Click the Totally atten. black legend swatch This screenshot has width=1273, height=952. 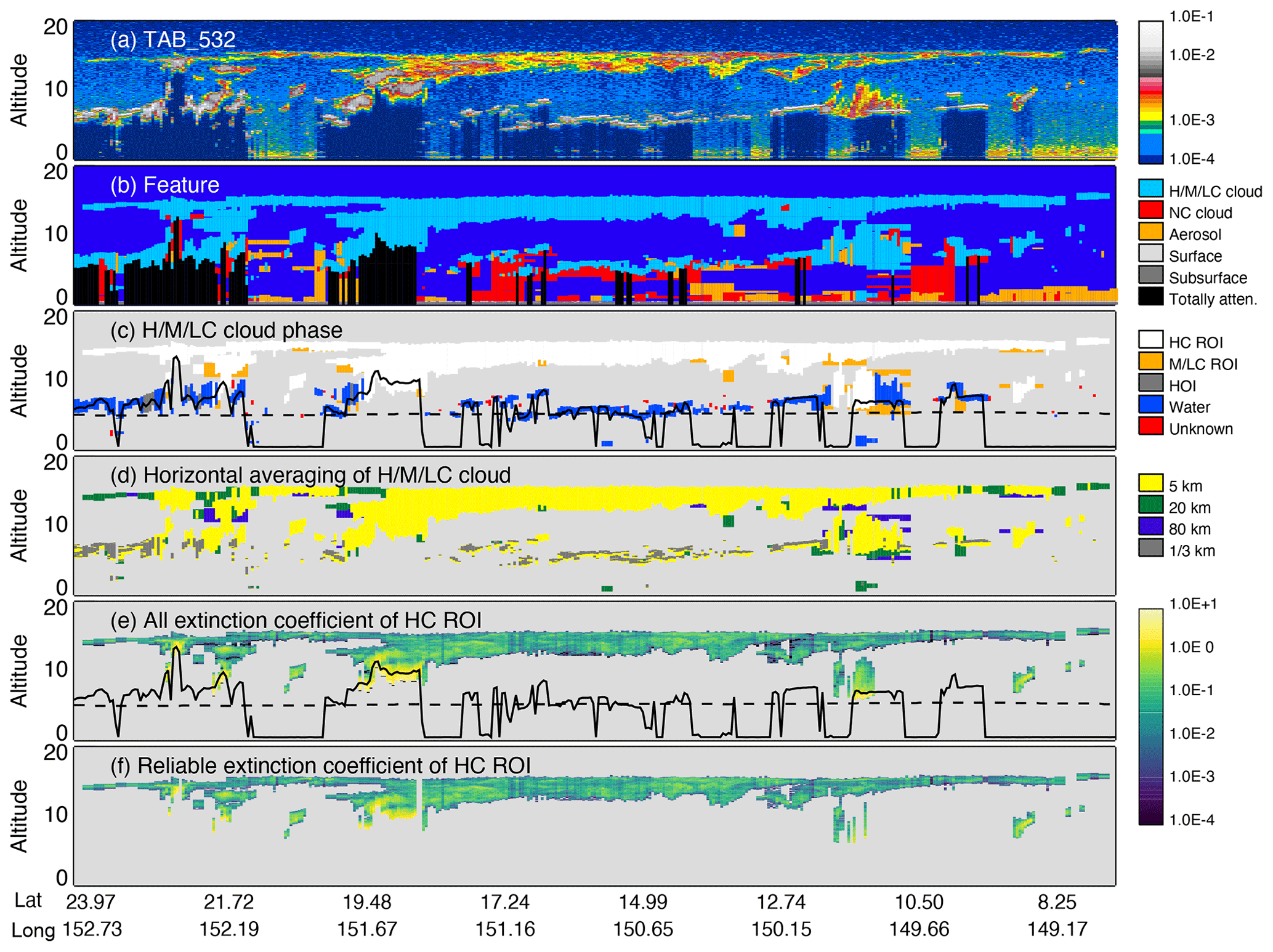[1150, 297]
